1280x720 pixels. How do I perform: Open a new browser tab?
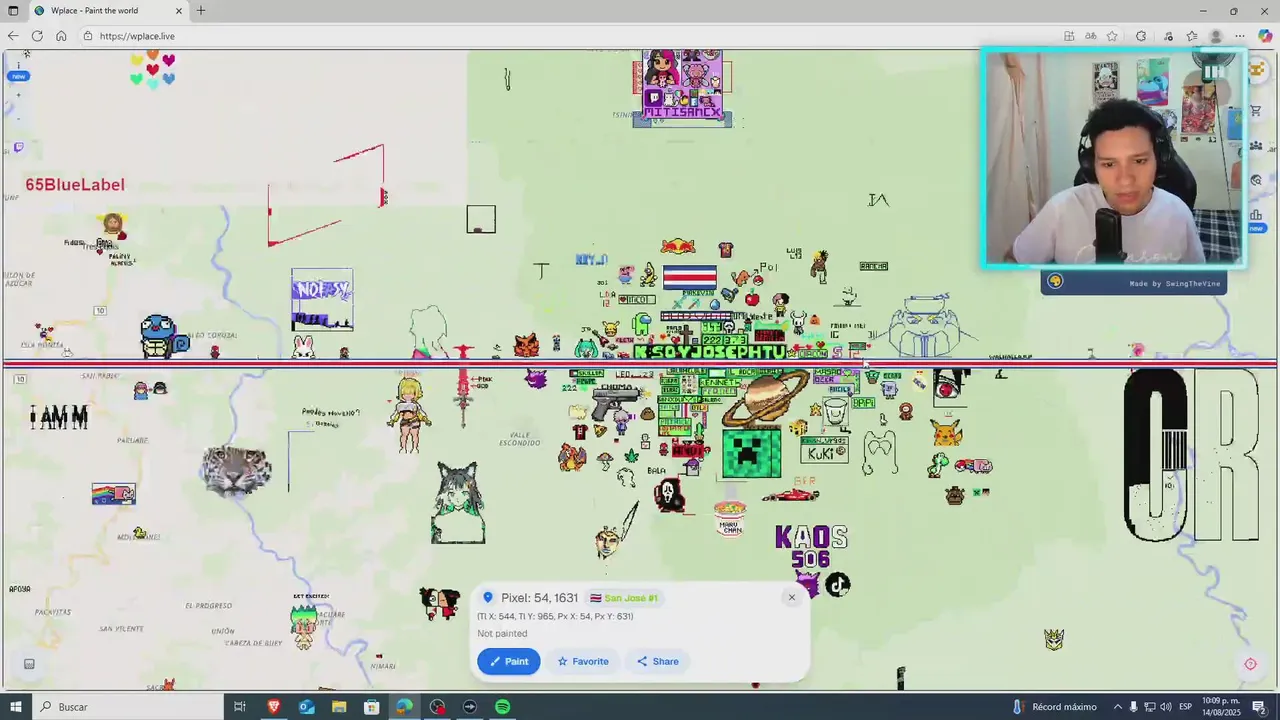click(x=201, y=11)
